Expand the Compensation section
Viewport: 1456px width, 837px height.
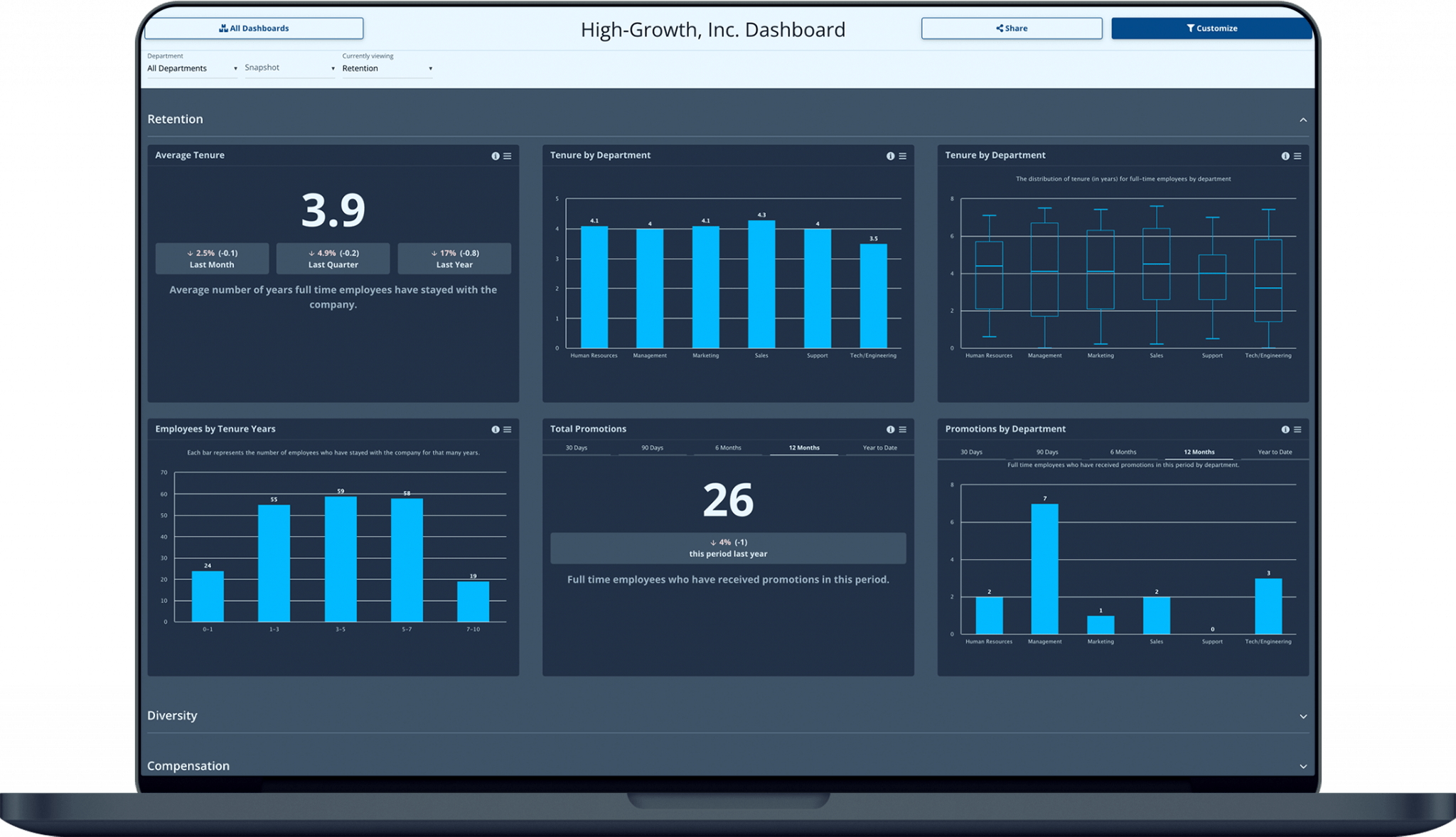click(x=1303, y=766)
